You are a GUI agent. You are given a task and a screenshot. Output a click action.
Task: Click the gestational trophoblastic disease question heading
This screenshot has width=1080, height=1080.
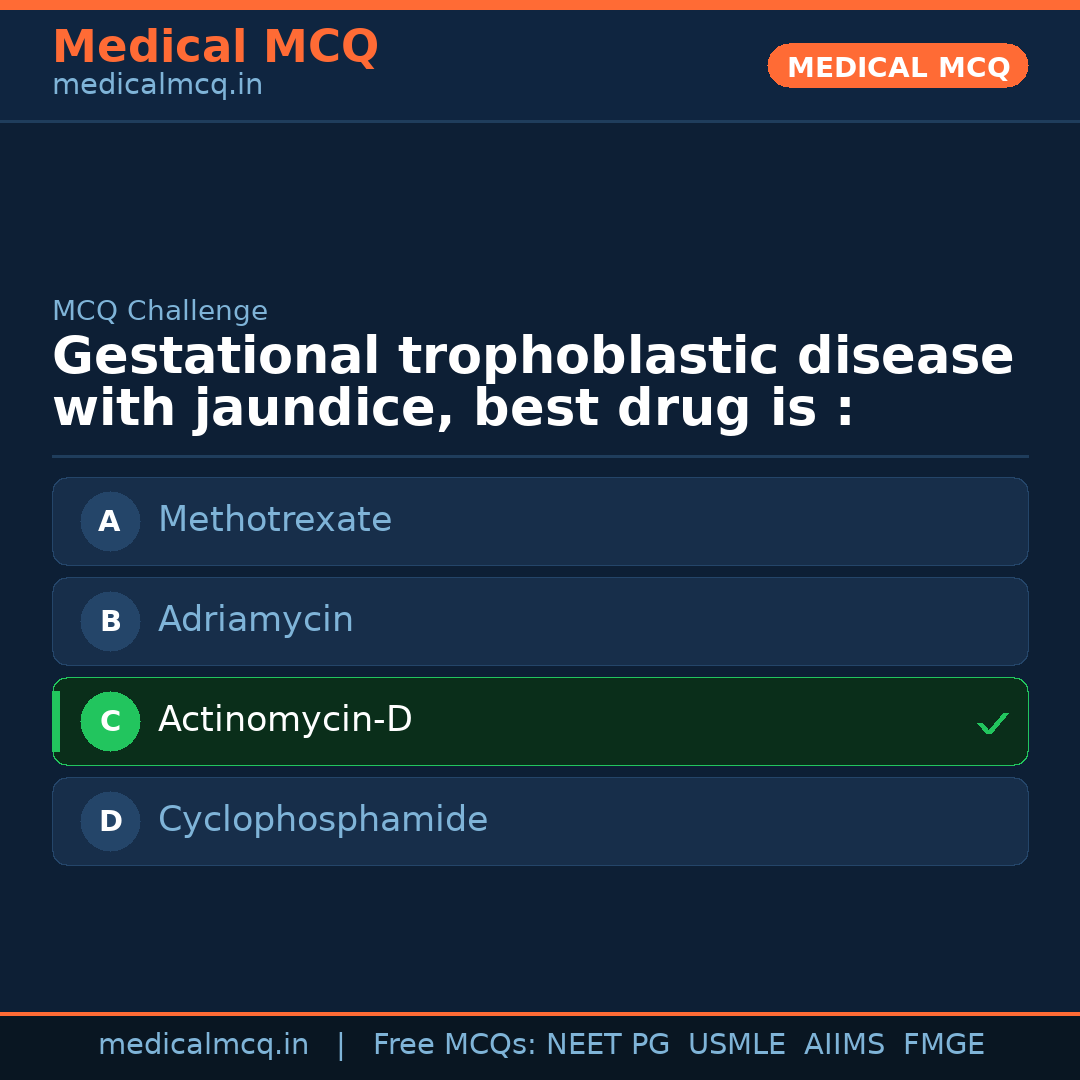533,383
